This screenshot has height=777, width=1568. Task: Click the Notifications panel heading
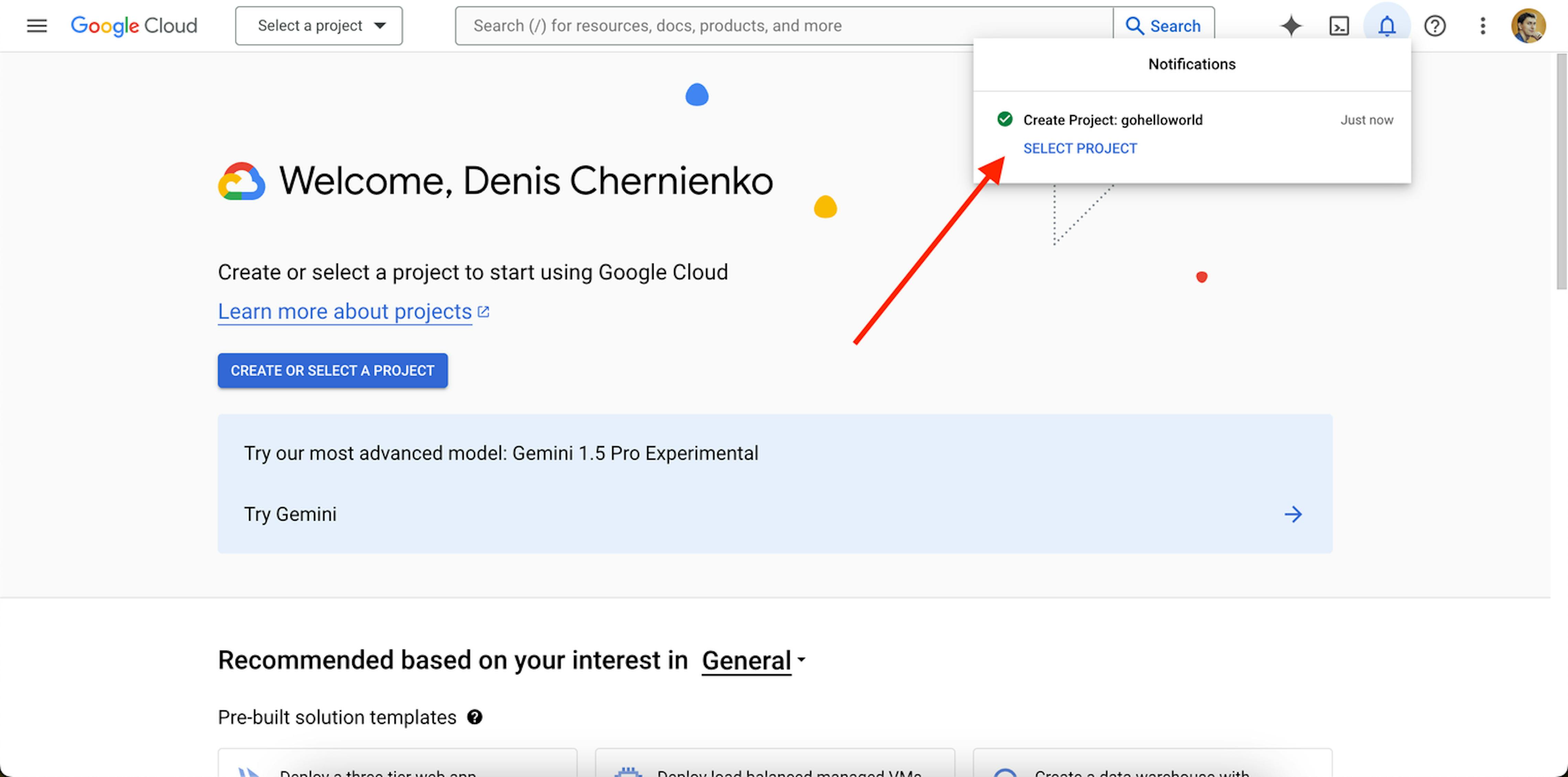tap(1192, 64)
